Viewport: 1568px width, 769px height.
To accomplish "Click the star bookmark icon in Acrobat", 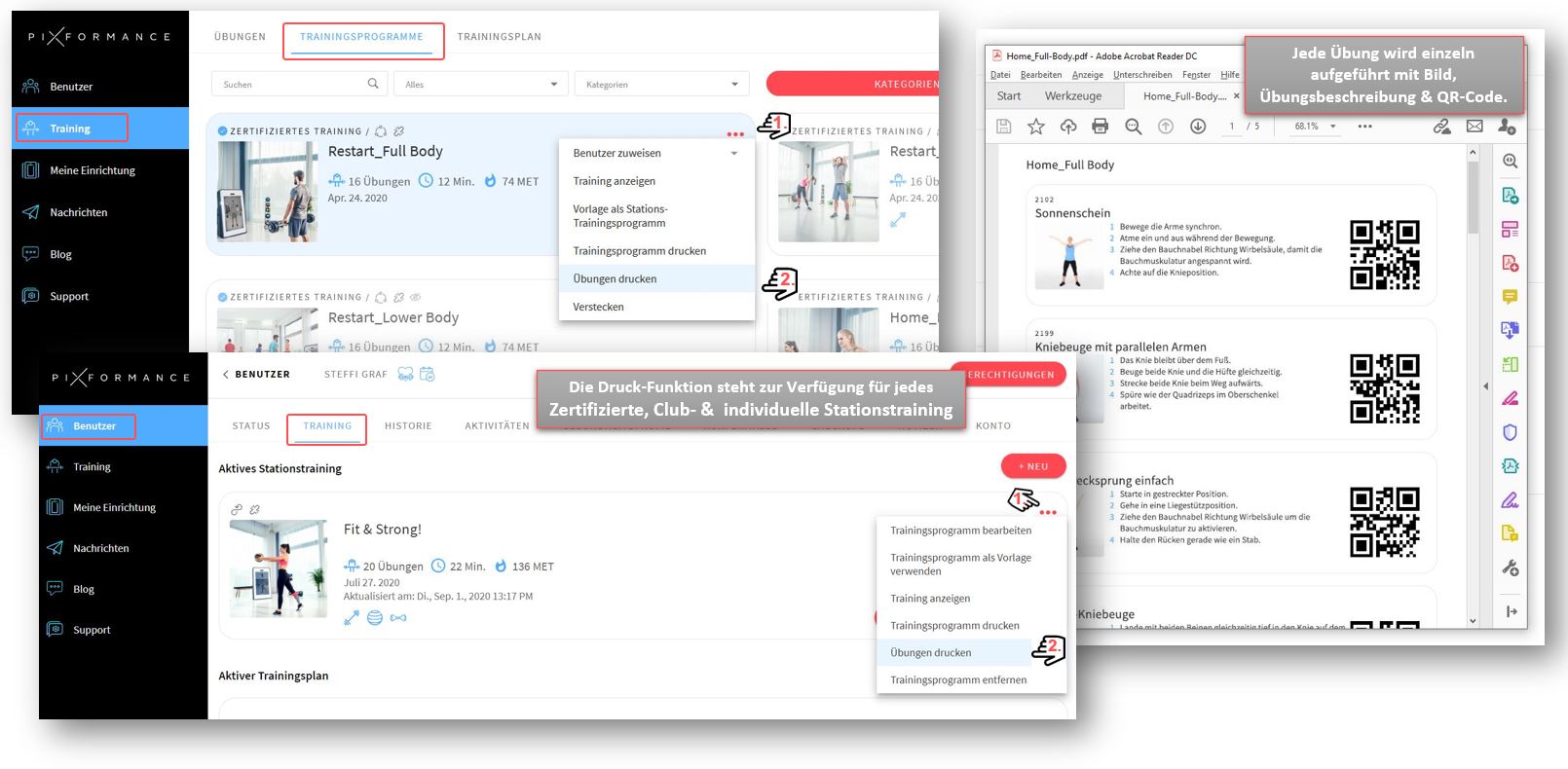I will click(x=1036, y=127).
